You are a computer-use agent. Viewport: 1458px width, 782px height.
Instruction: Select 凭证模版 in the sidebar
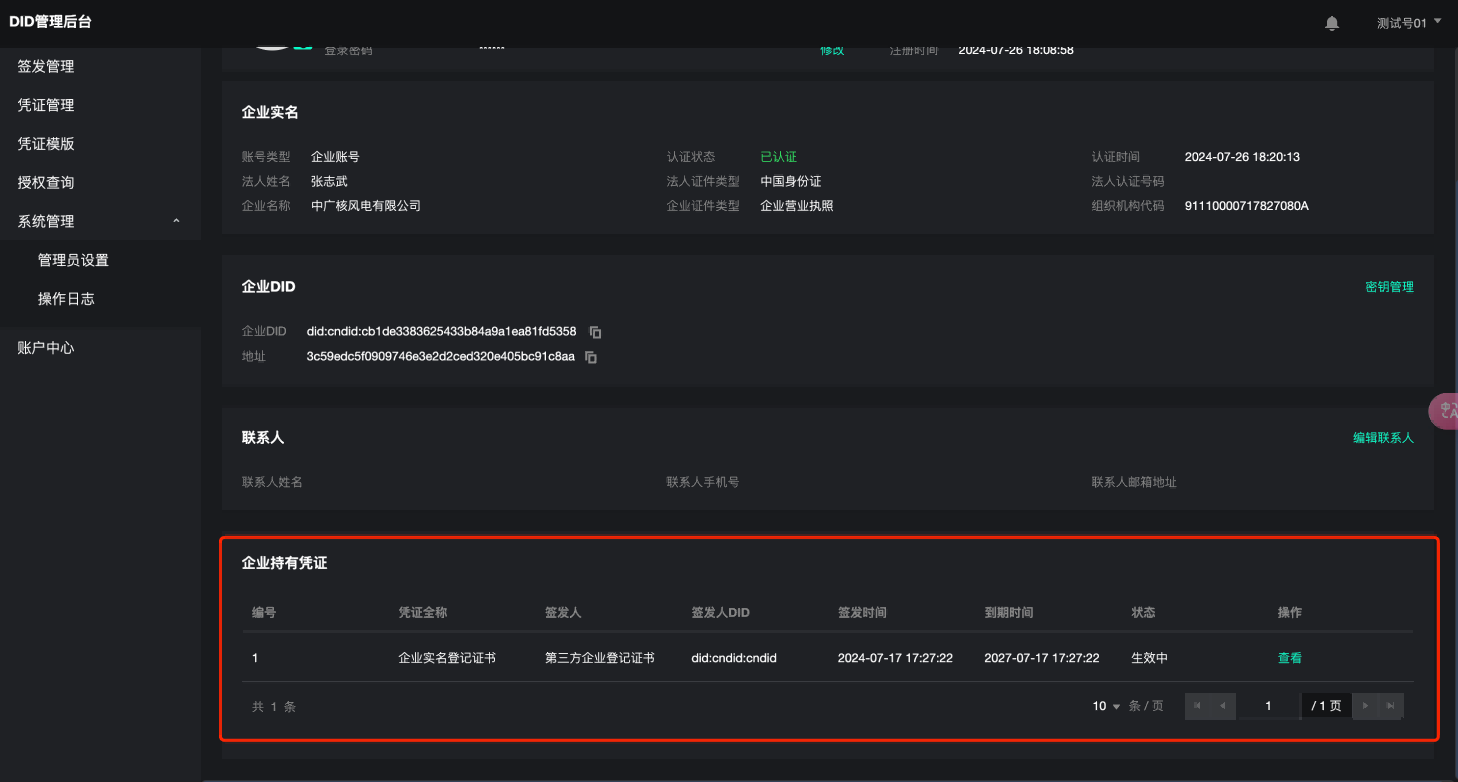46,144
